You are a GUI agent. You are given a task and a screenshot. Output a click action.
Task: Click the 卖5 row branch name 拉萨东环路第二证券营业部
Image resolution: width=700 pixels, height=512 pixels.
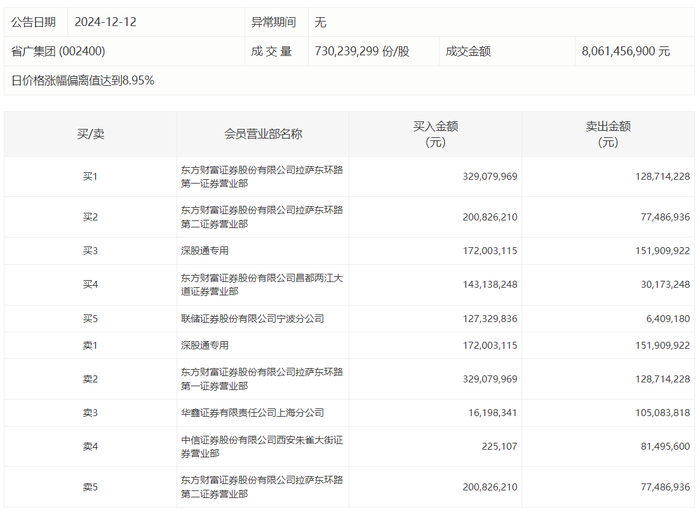(x=262, y=487)
